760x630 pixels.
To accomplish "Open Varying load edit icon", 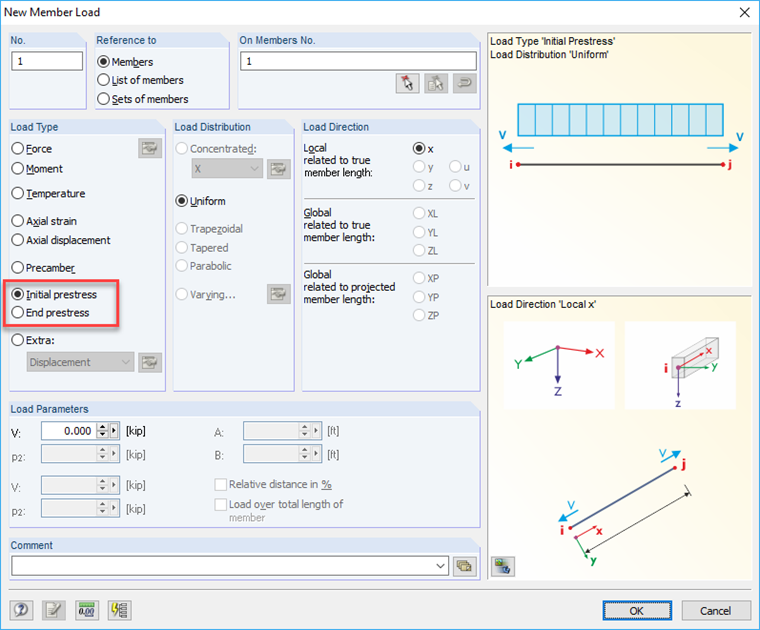I will point(279,294).
